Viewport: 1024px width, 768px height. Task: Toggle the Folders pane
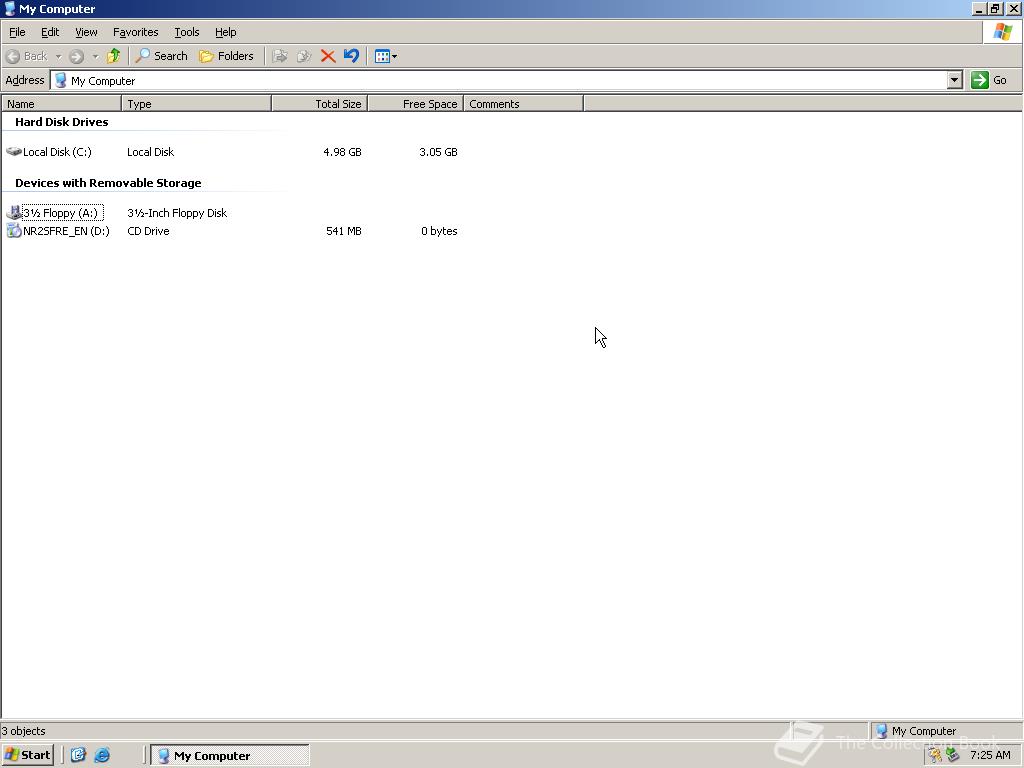[x=226, y=56]
